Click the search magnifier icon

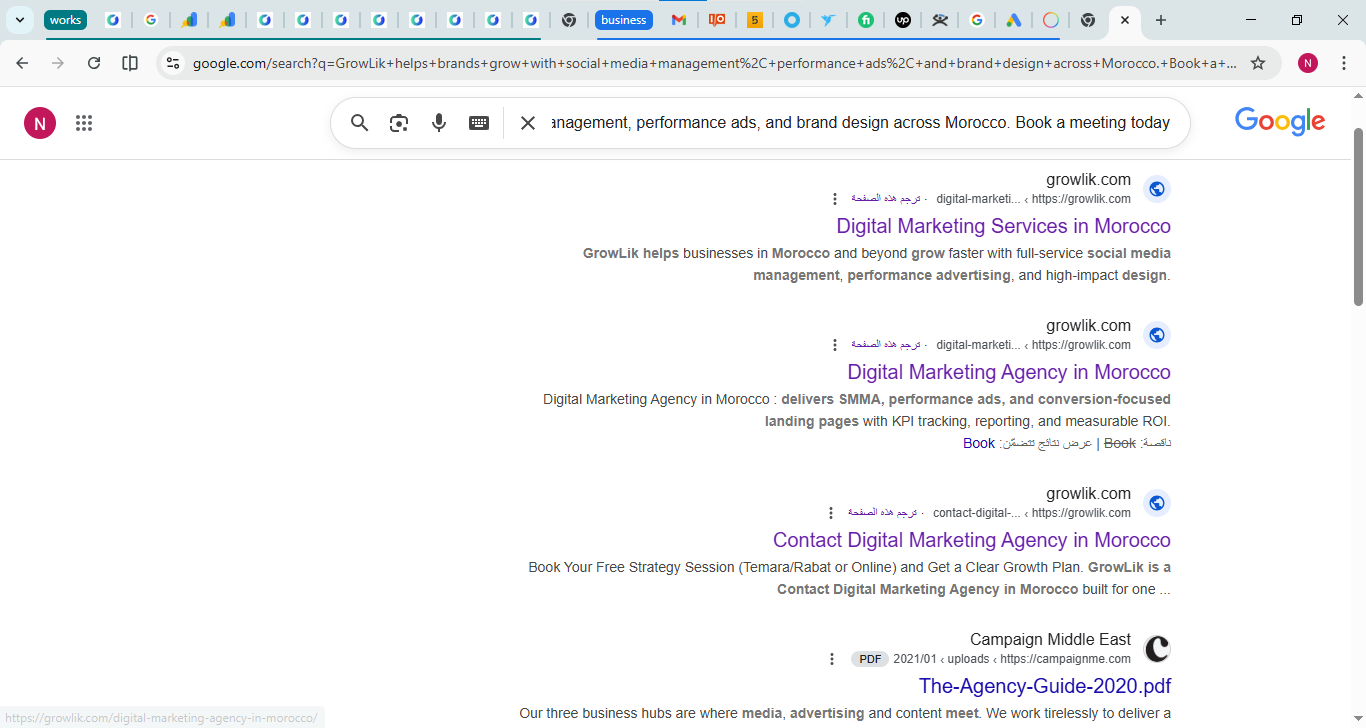pyautogui.click(x=360, y=123)
